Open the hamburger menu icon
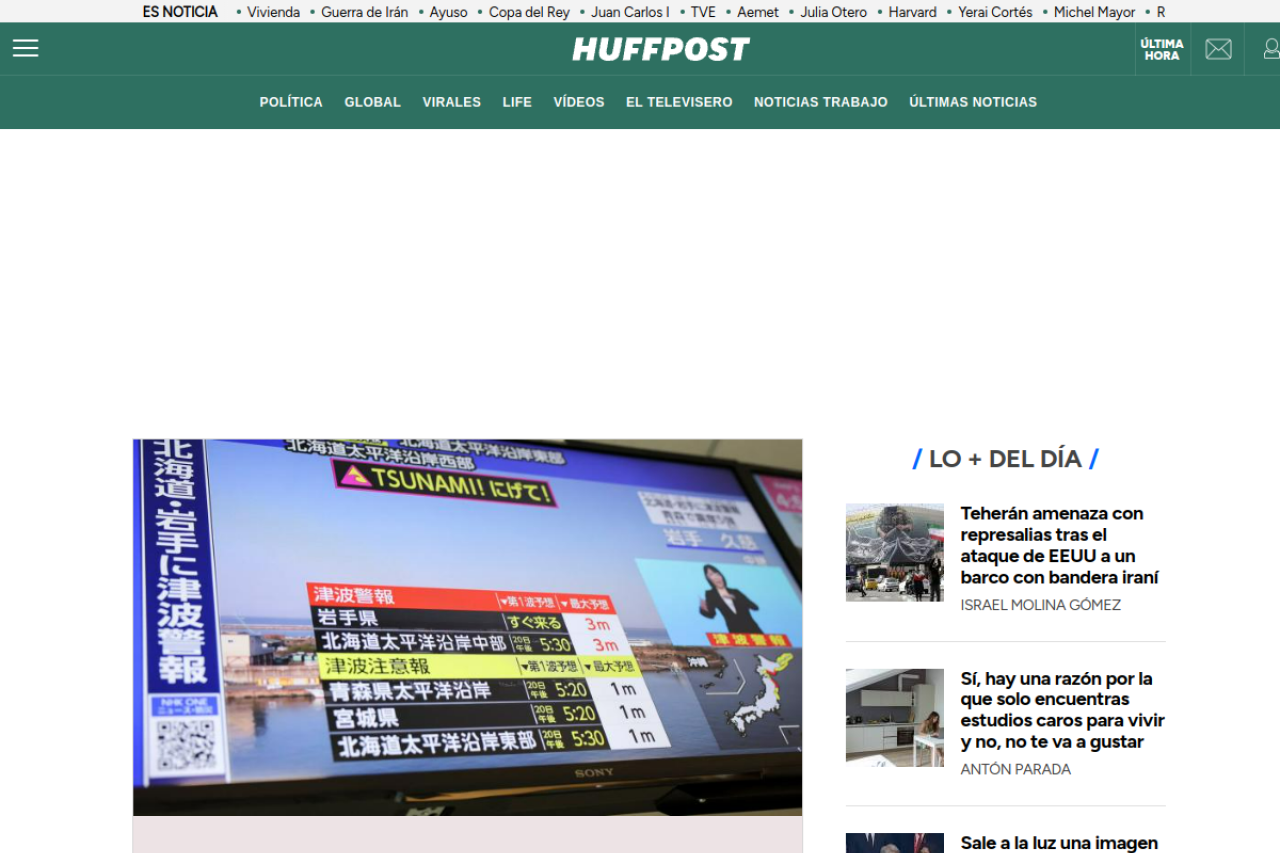This screenshot has height=853, width=1280. coord(26,49)
